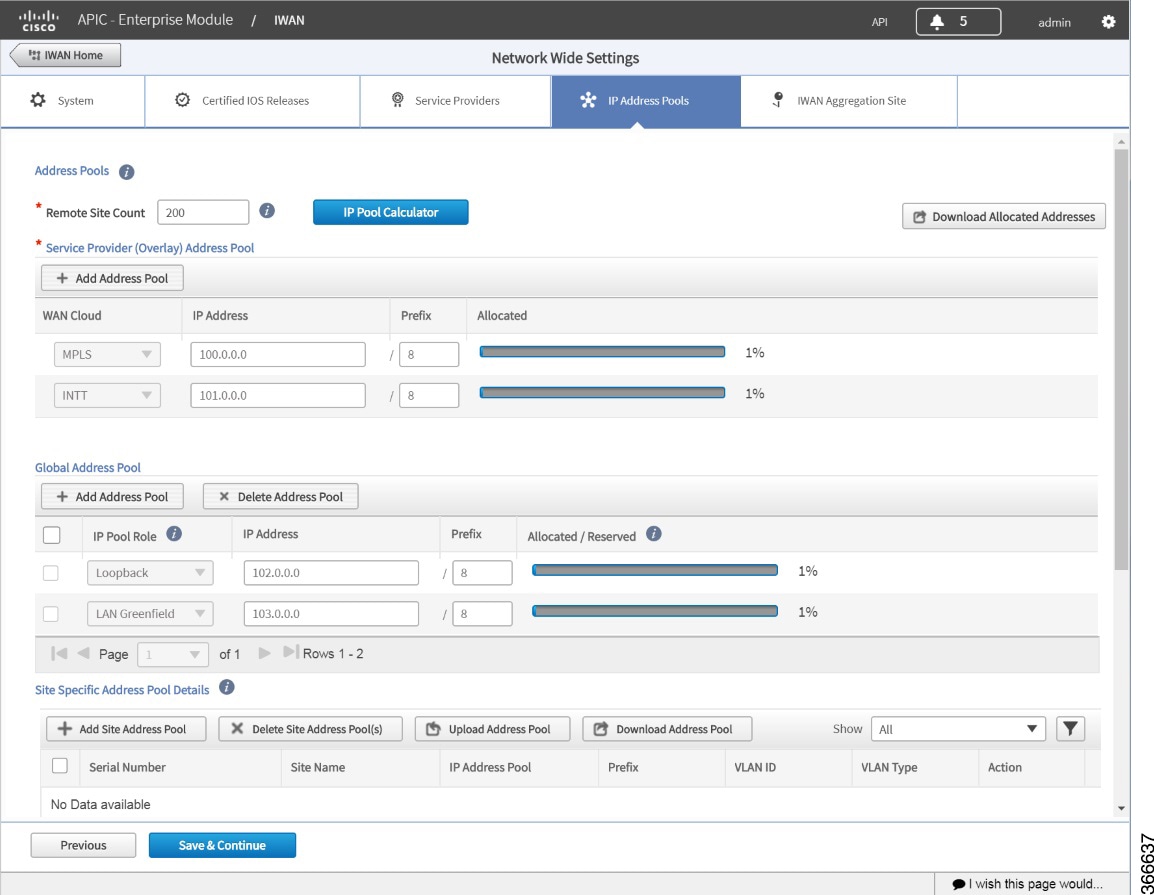The width and height of the screenshot is (1154, 895).
Task: Click the MPLS row Prefix field
Action: pyautogui.click(x=429, y=355)
